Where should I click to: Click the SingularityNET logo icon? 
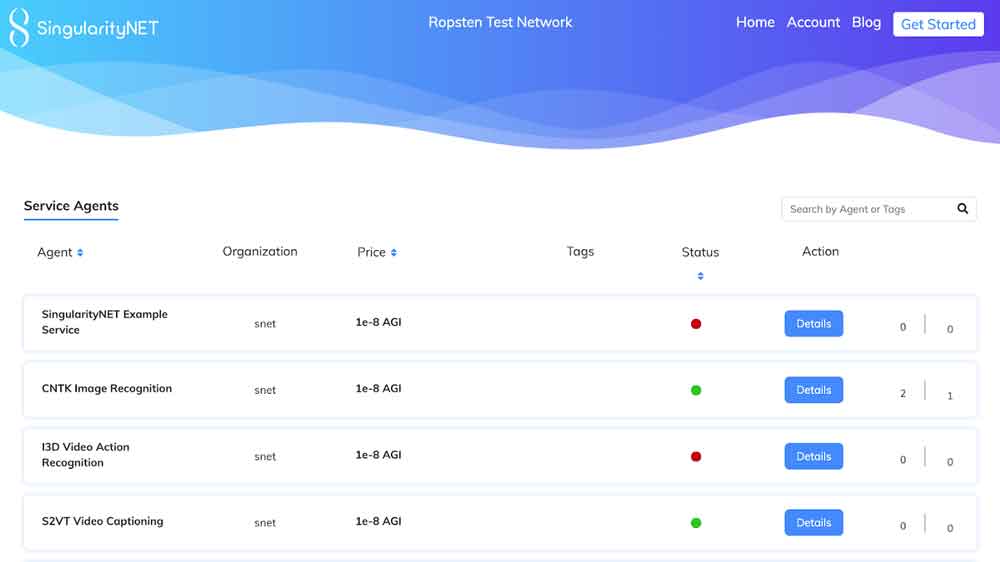[19, 28]
